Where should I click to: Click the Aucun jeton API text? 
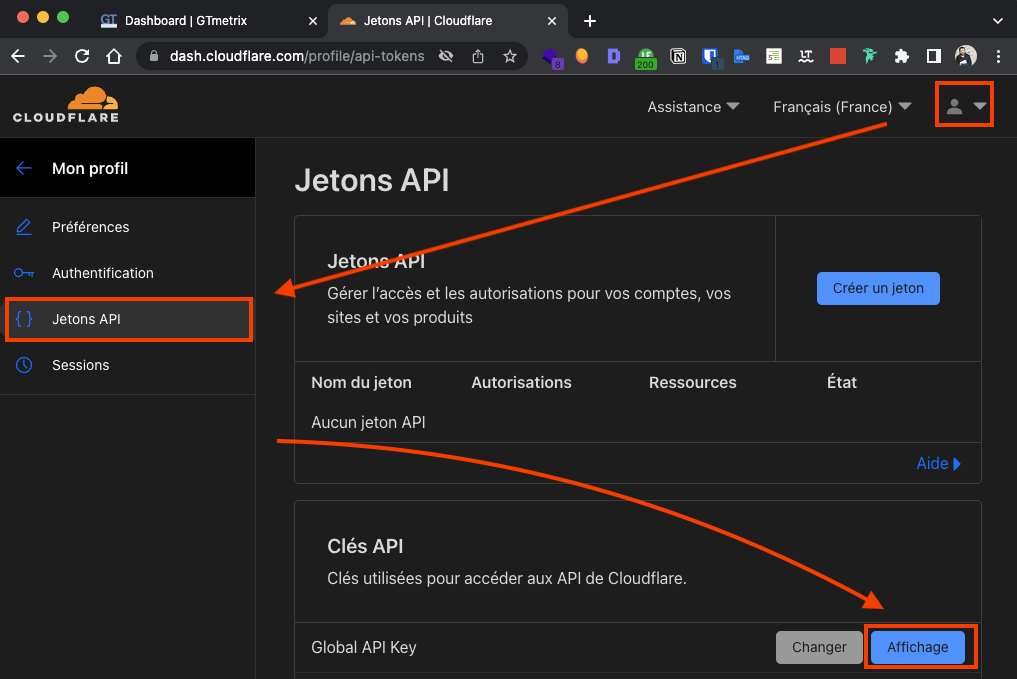[x=368, y=422]
